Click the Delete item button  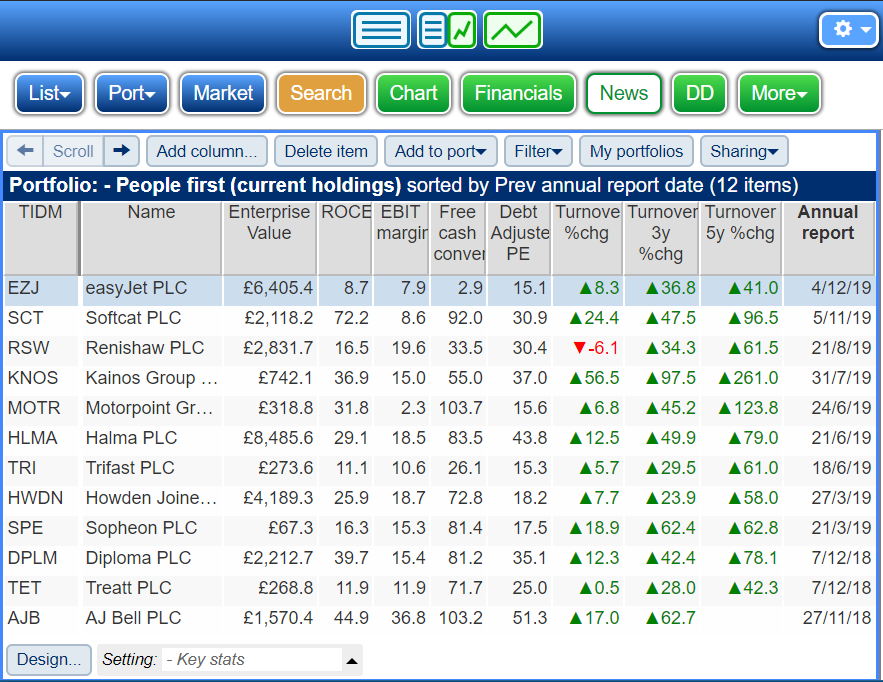325,151
